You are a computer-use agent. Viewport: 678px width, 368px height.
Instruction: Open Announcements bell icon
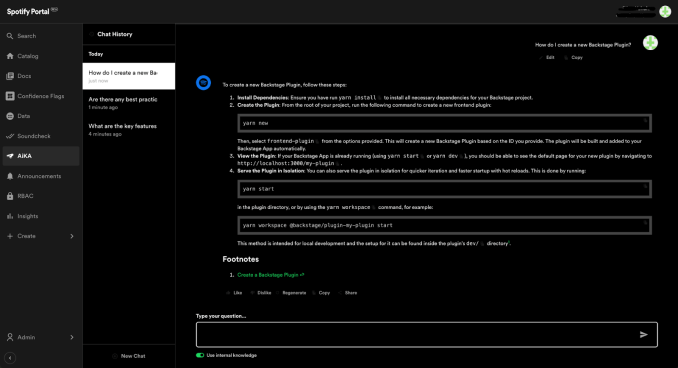(10, 176)
